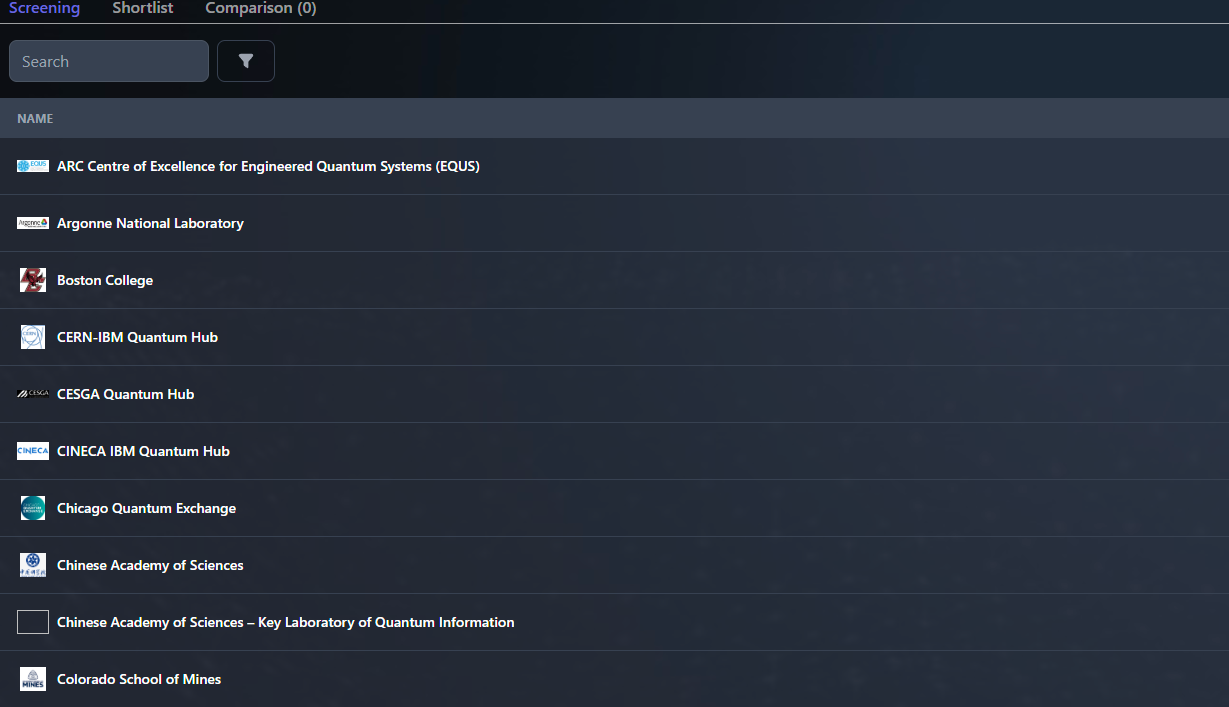
Task: Click the CESGA logo icon
Action: (x=33, y=394)
